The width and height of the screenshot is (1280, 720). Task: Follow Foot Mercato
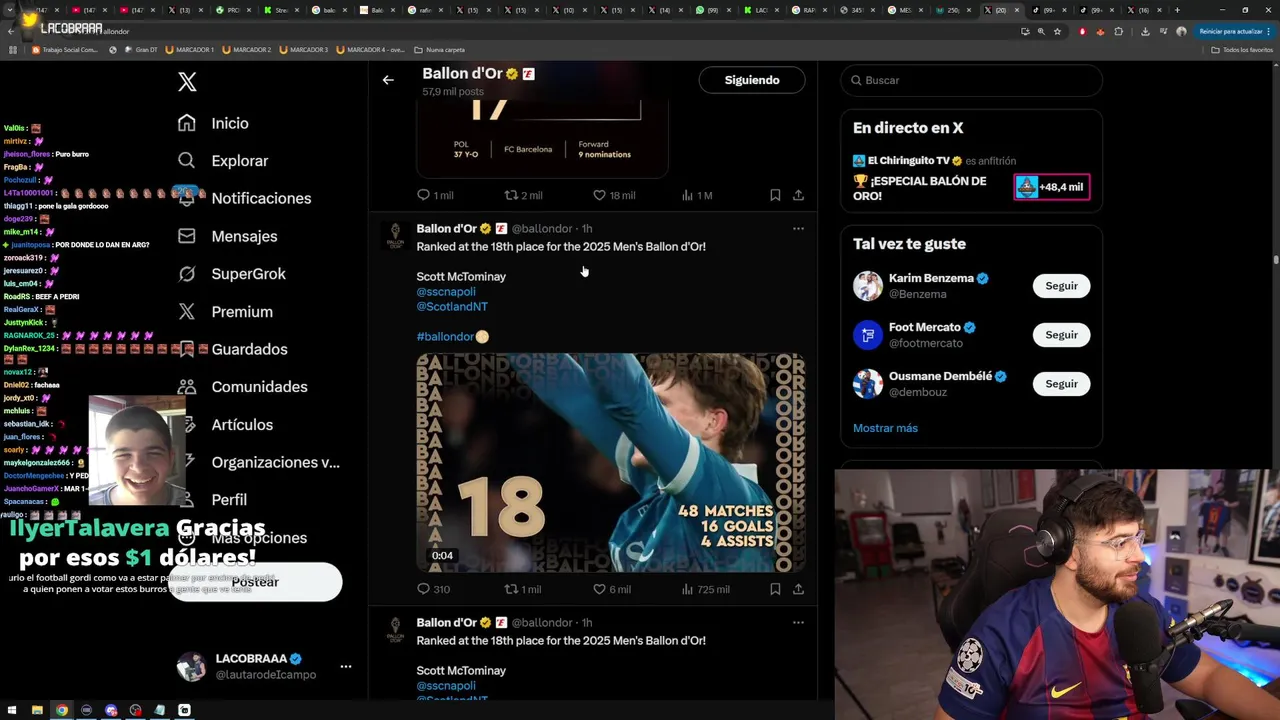[1061, 335]
